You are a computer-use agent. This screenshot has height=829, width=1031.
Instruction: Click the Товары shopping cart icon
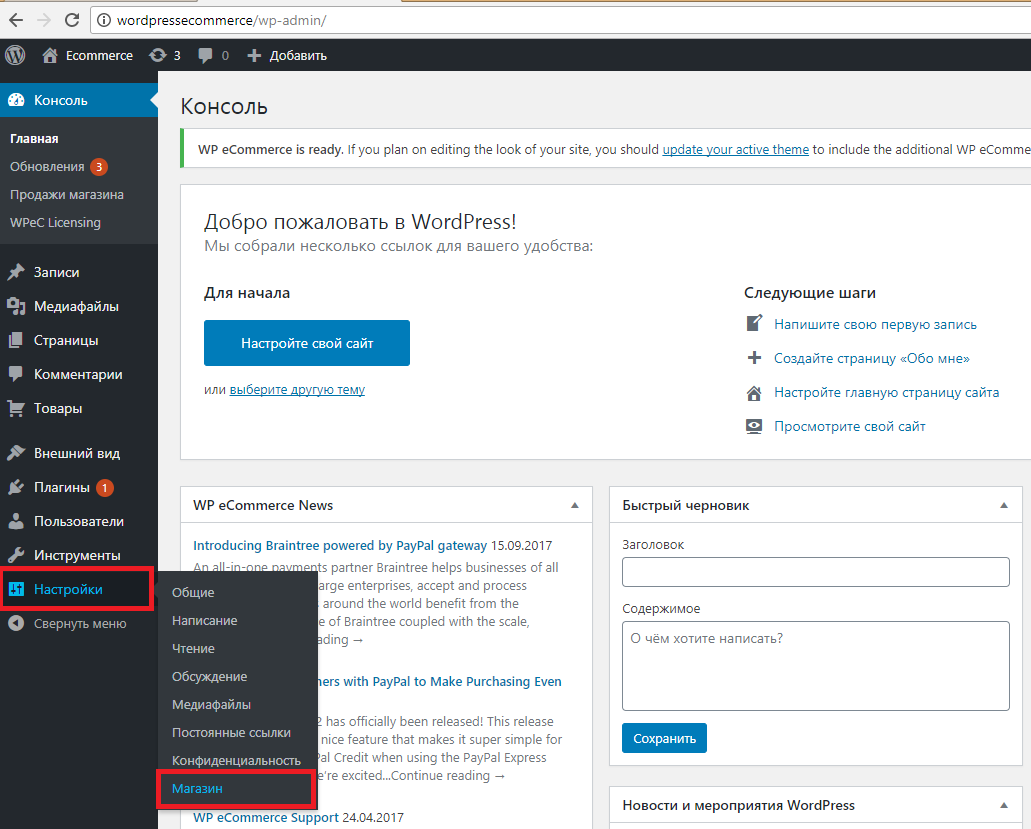point(16,408)
